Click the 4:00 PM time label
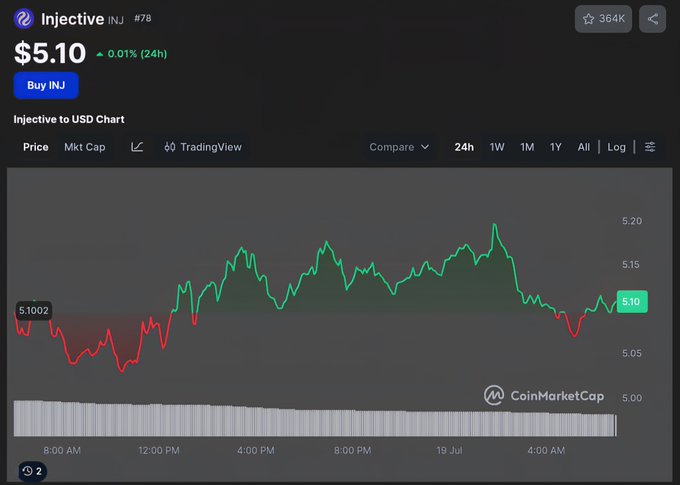 tap(255, 450)
